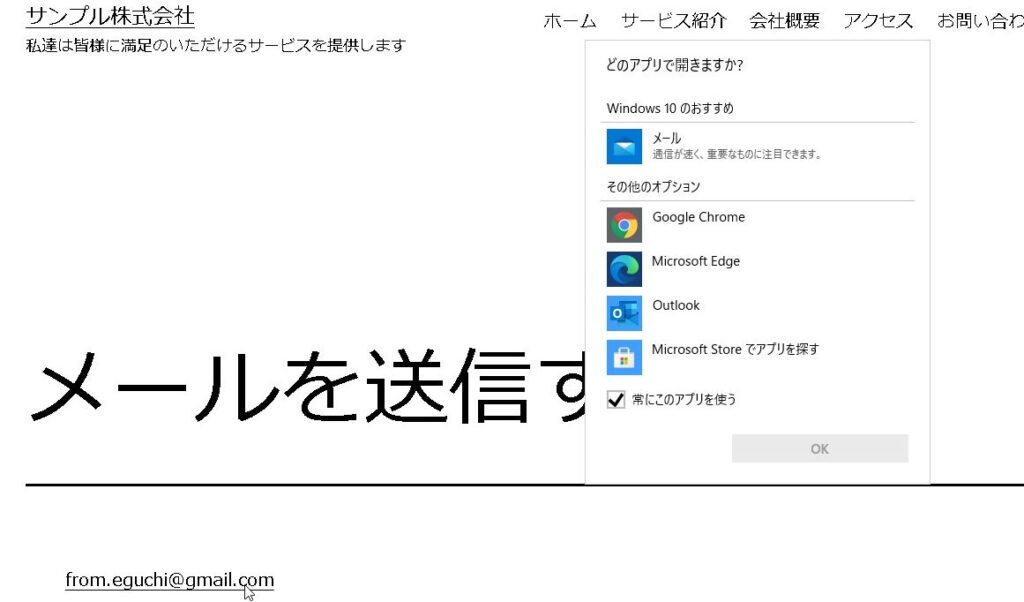Choose the Google Chrome text label
The image size is (1024, 602).
[698, 217]
